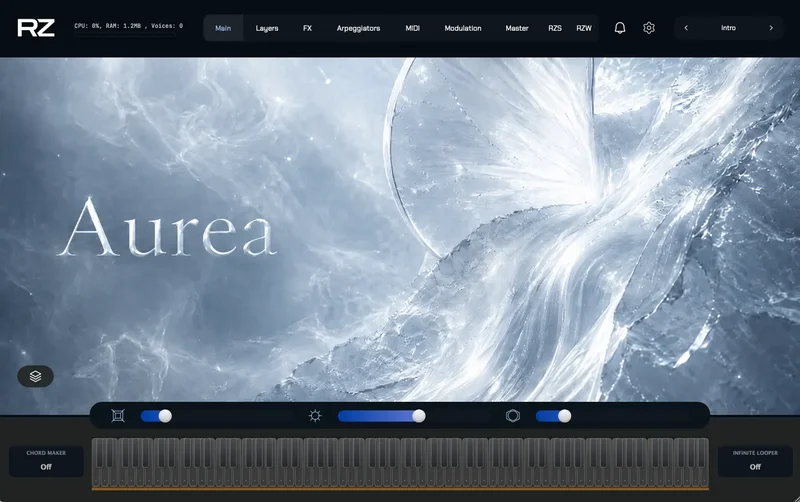Click the Aurea title artwork

[168, 227]
